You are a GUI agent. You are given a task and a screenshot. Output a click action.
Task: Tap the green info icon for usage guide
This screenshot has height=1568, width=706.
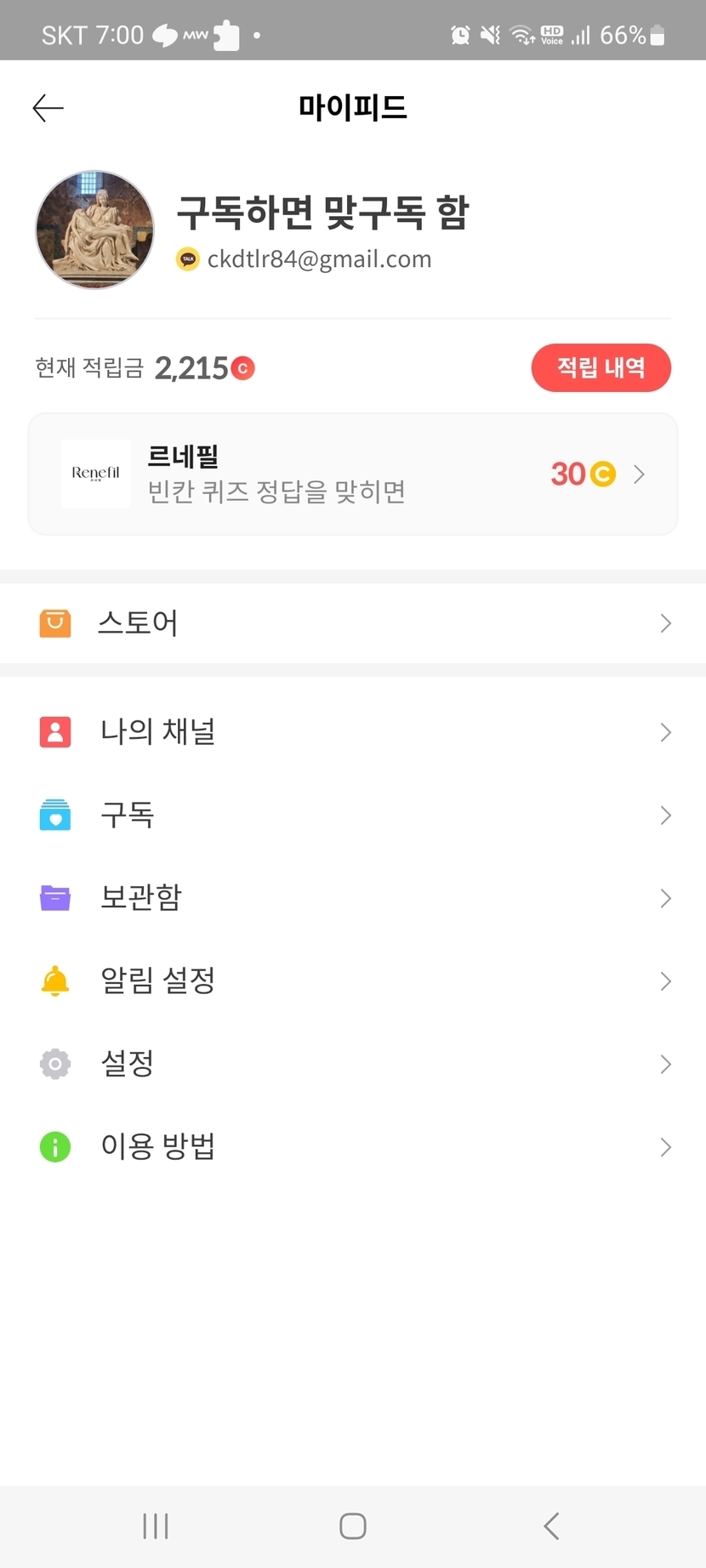point(55,1147)
